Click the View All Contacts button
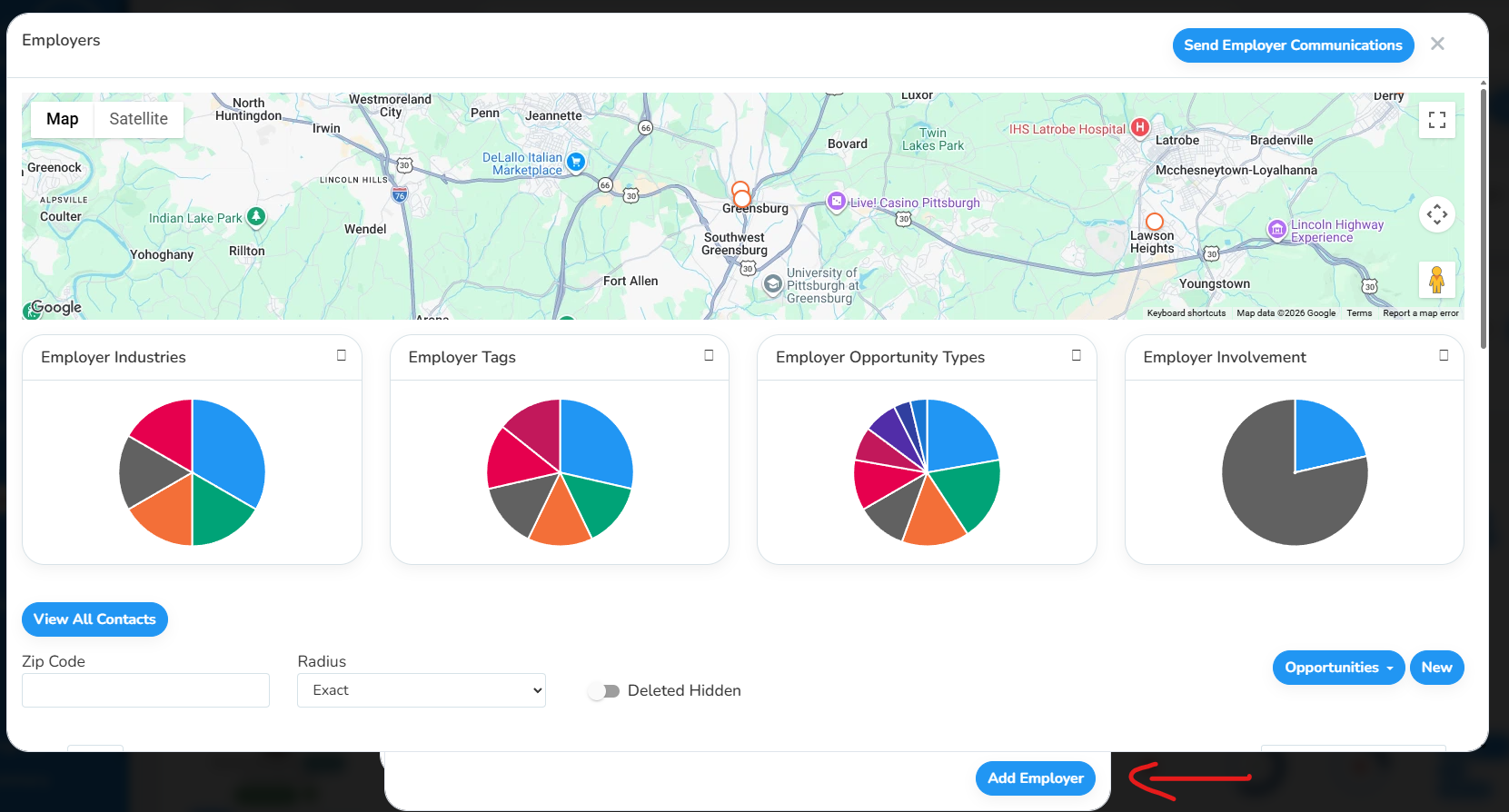Viewport: 1509px width, 812px height. 94,619
